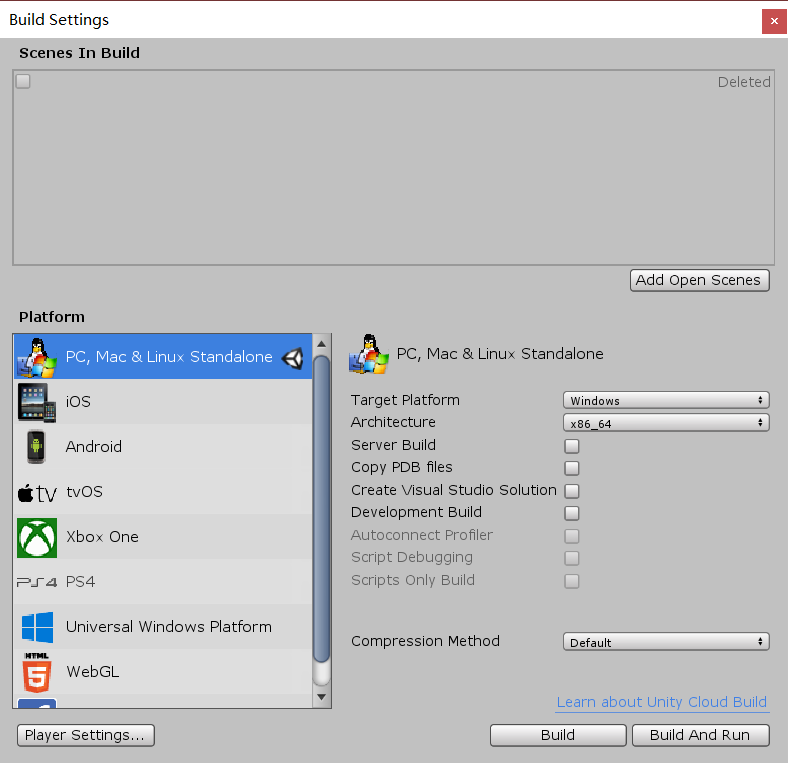Click the Apple tv logo icon
Screen dimensions: 788x763
[37, 493]
